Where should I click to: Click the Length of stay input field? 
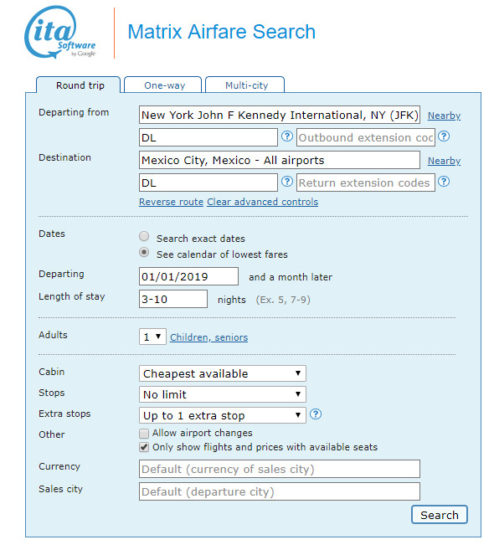point(173,299)
